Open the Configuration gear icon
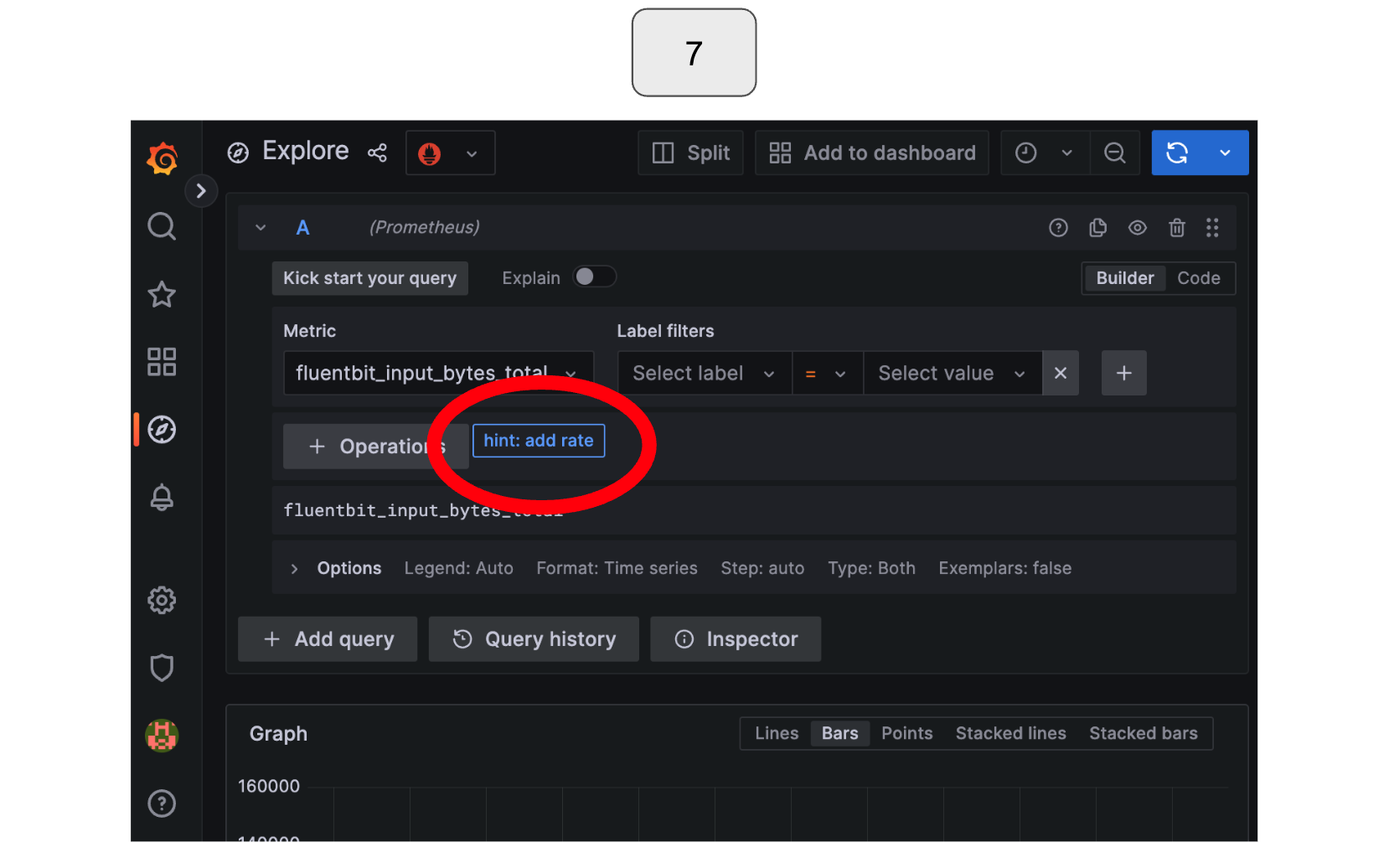1389x868 pixels. (x=162, y=600)
